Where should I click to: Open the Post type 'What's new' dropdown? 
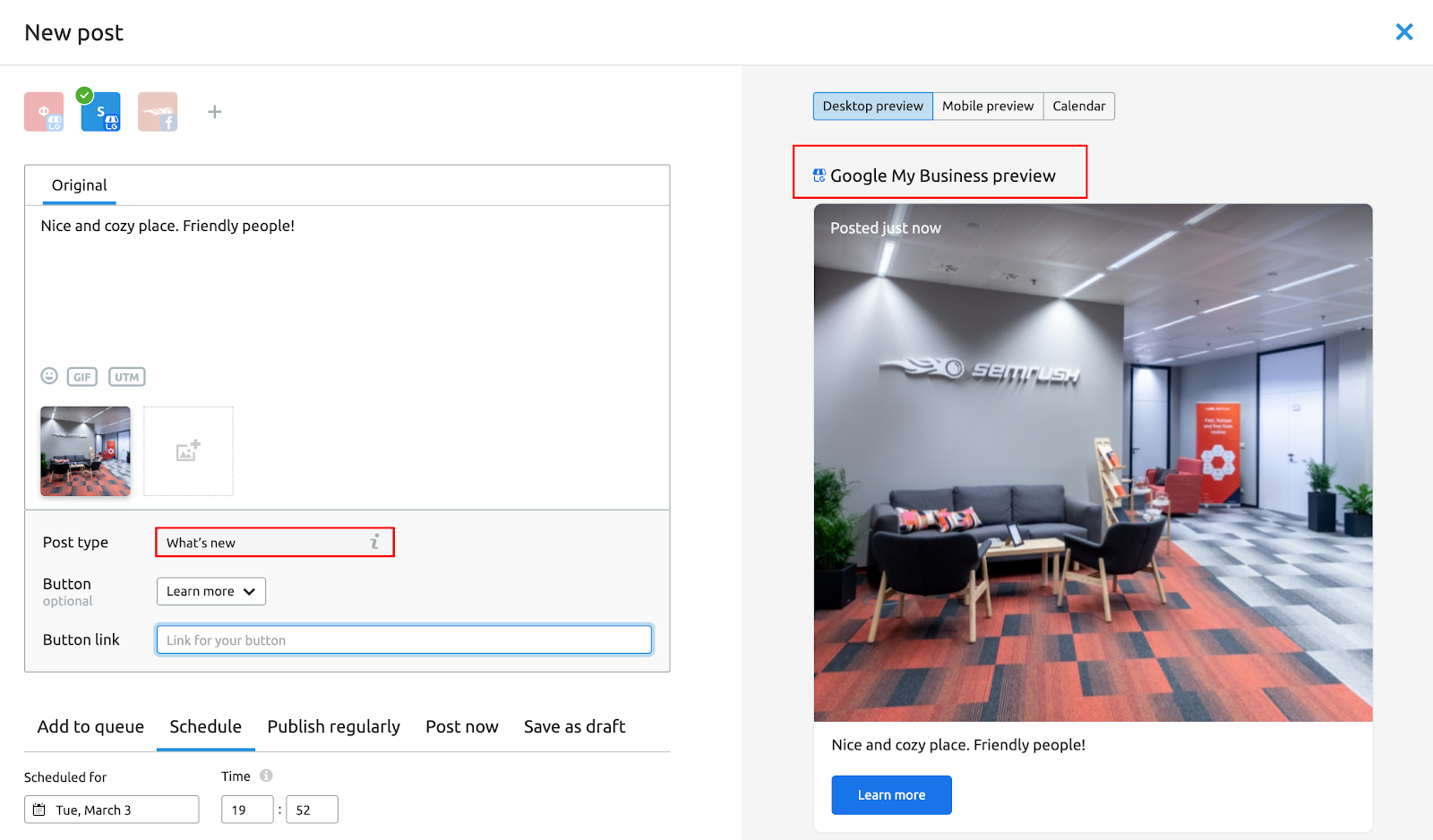tap(264, 543)
